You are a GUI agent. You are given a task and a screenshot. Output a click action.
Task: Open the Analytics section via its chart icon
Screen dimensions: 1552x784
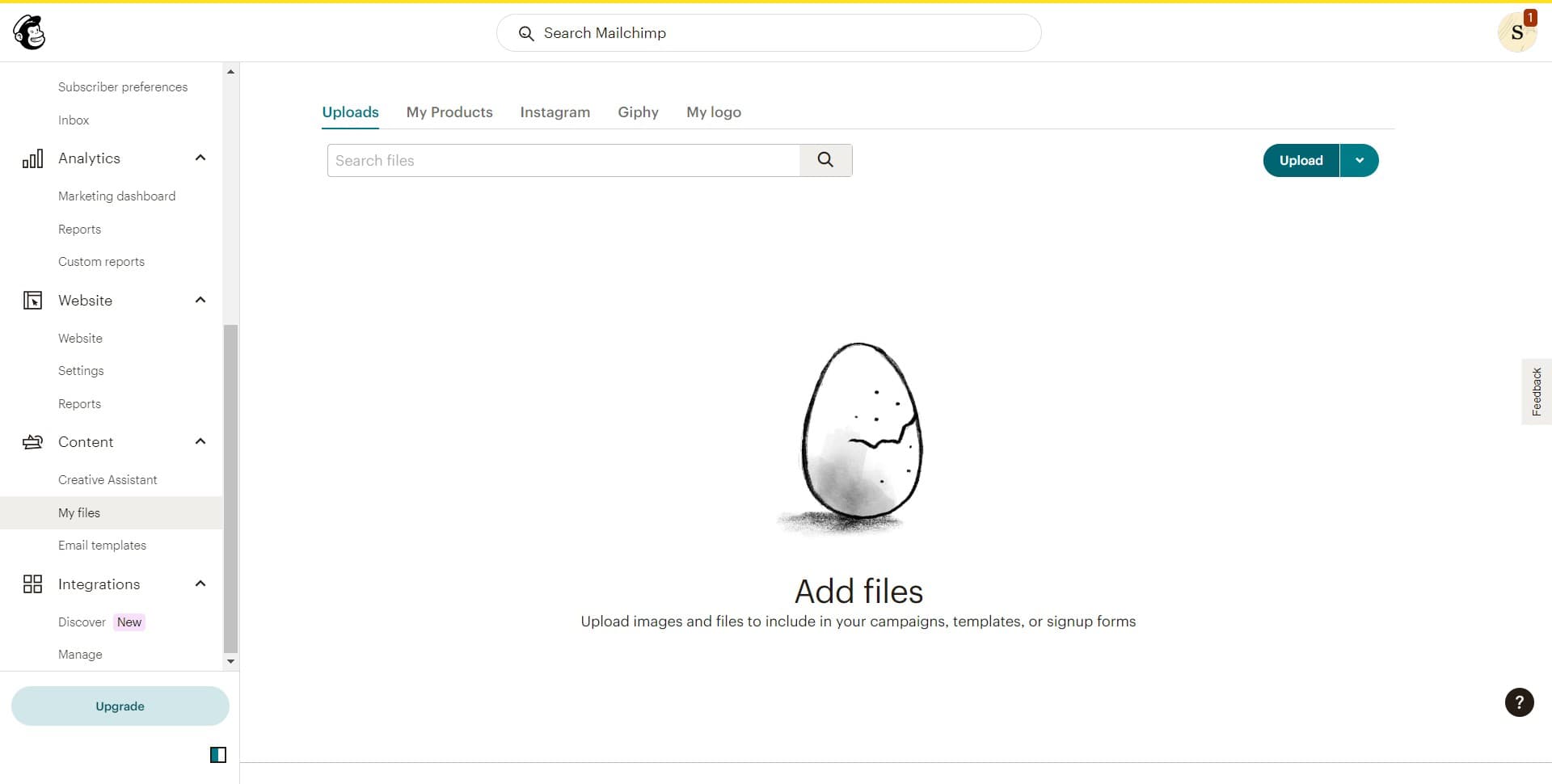click(x=32, y=158)
